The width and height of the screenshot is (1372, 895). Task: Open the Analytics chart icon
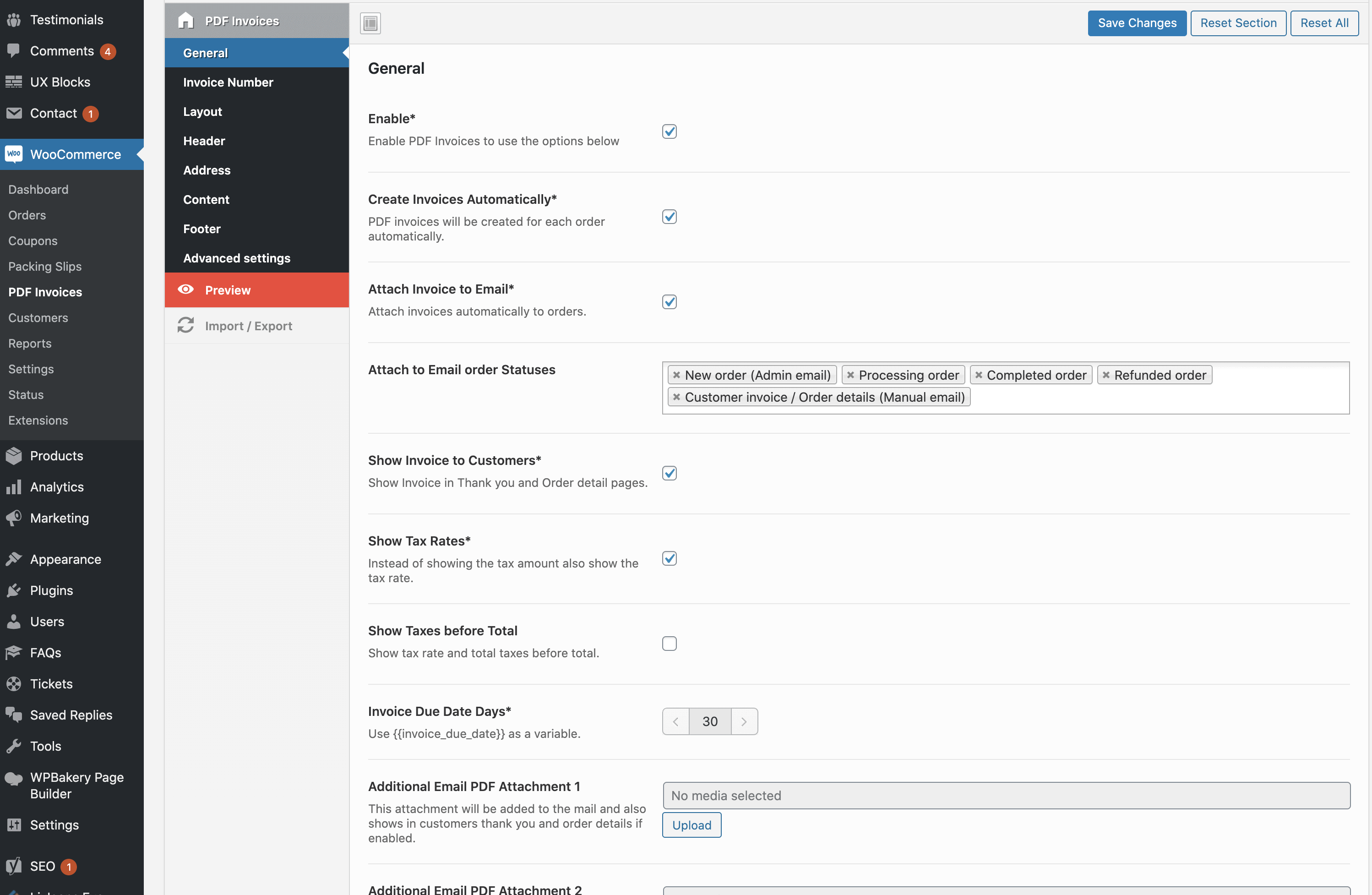point(14,487)
